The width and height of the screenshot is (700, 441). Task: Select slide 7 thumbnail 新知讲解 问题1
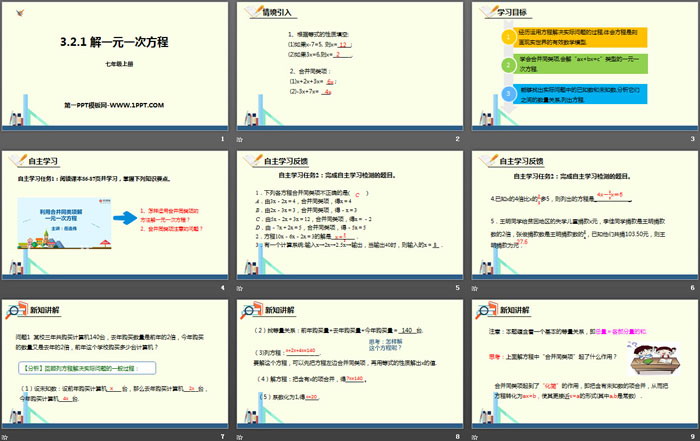(x=115, y=364)
